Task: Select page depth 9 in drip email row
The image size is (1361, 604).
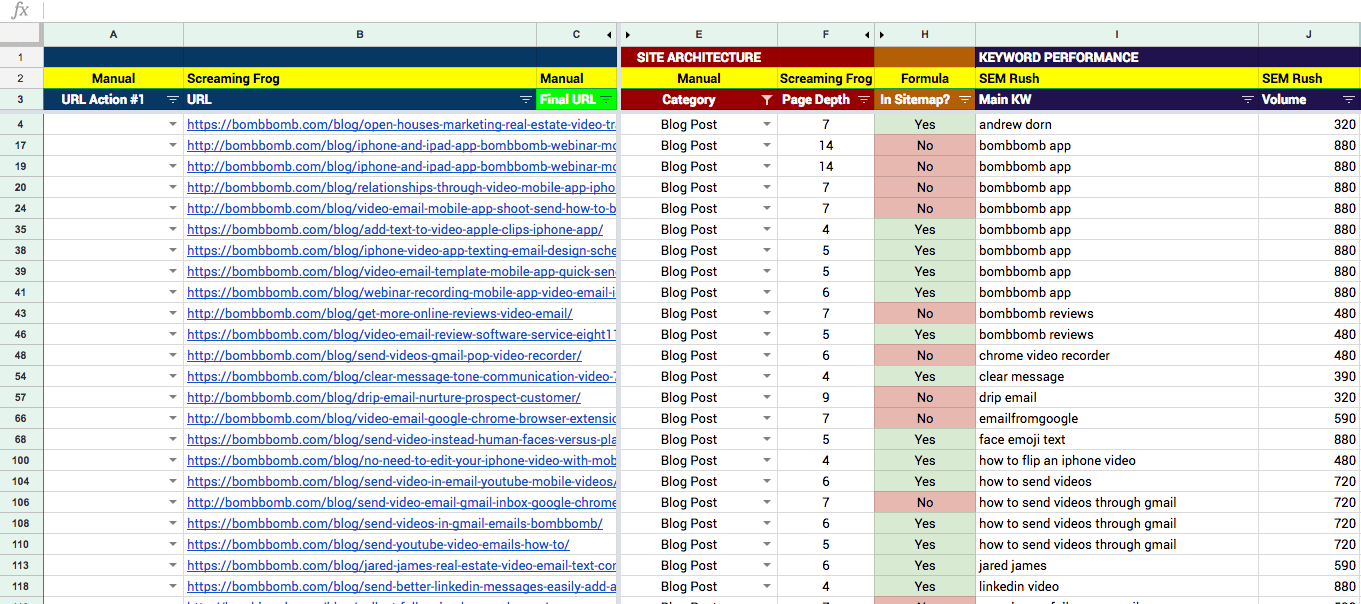Action: pyautogui.click(x=826, y=398)
